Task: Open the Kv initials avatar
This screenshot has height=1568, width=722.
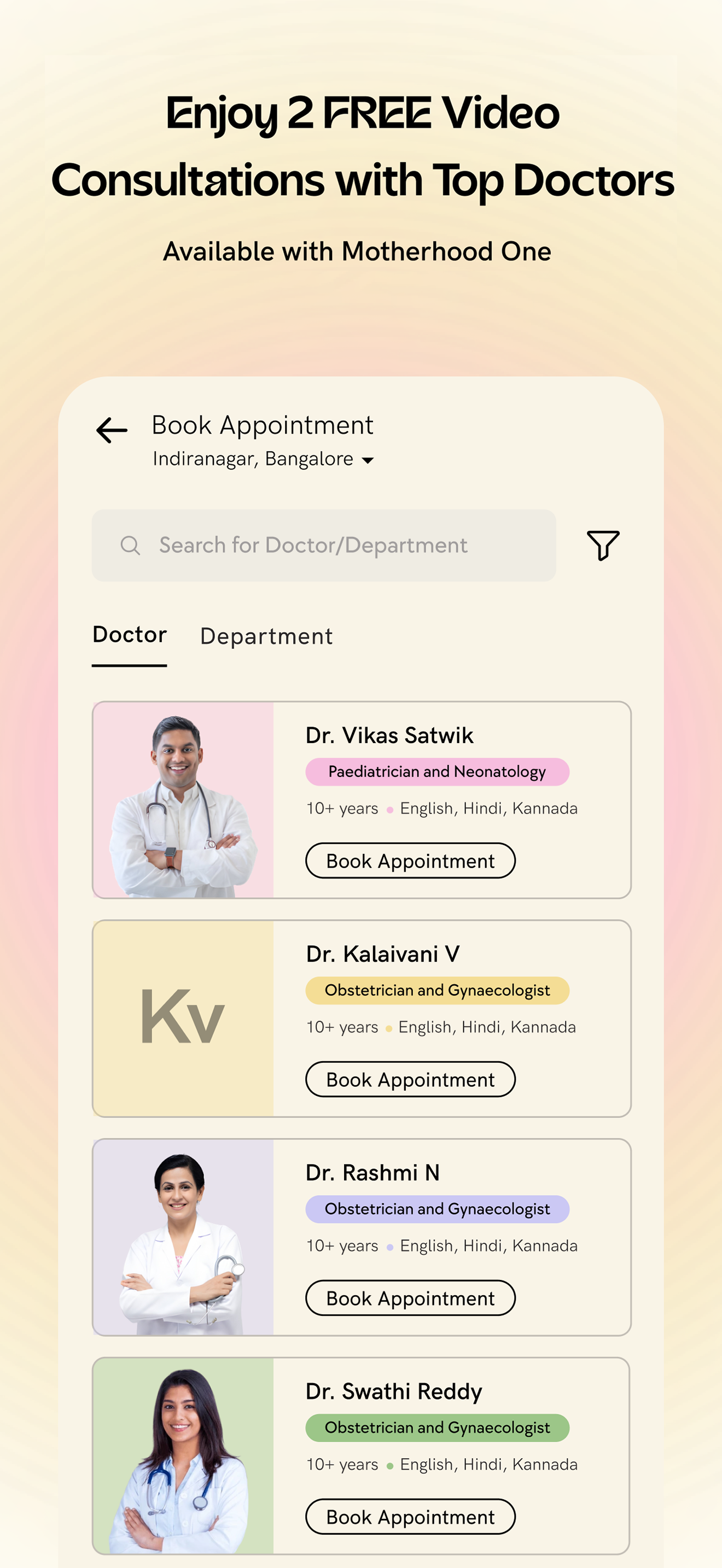Action: click(x=183, y=1019)
